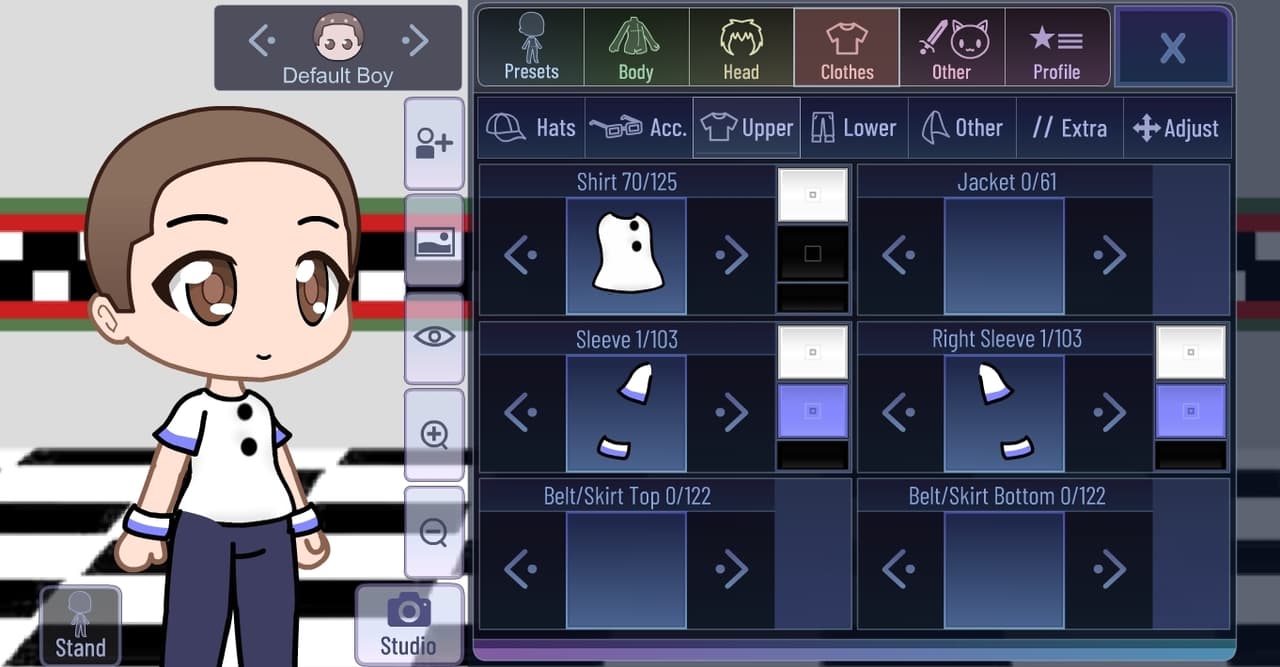
Task: Toggle the Stand pose button
Action: click(x=80, y=625)
